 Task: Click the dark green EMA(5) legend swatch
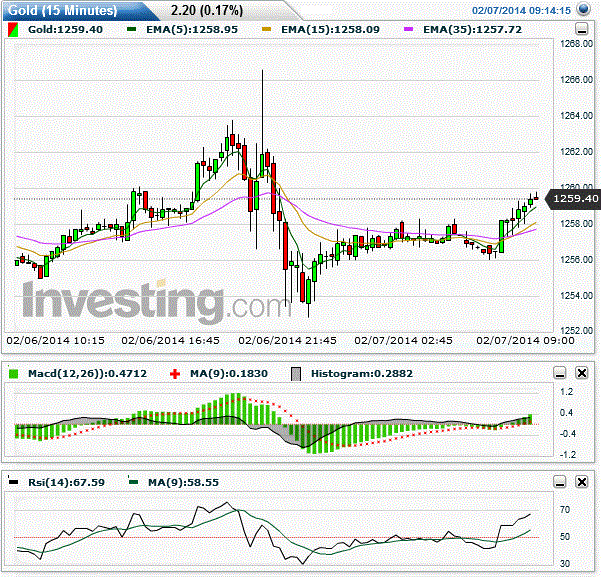click(x=131, y=29)
